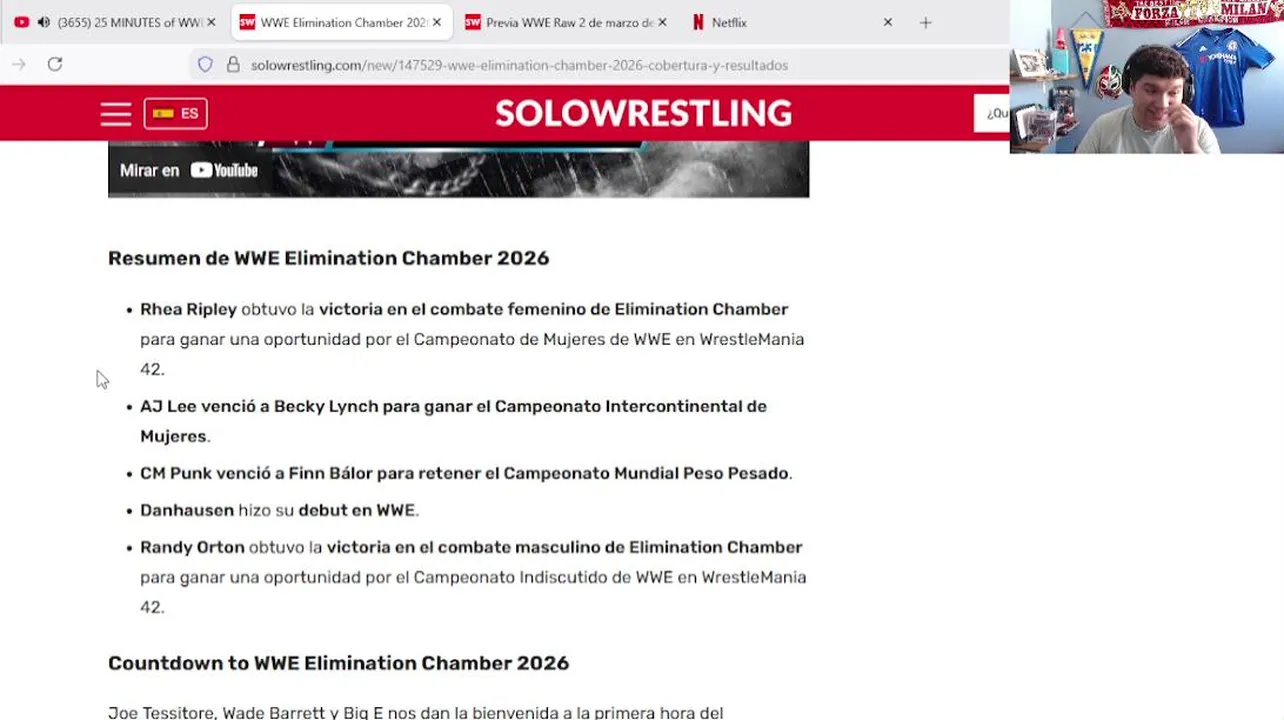Mute the YouTube tab audio icon

coord(43,22)
